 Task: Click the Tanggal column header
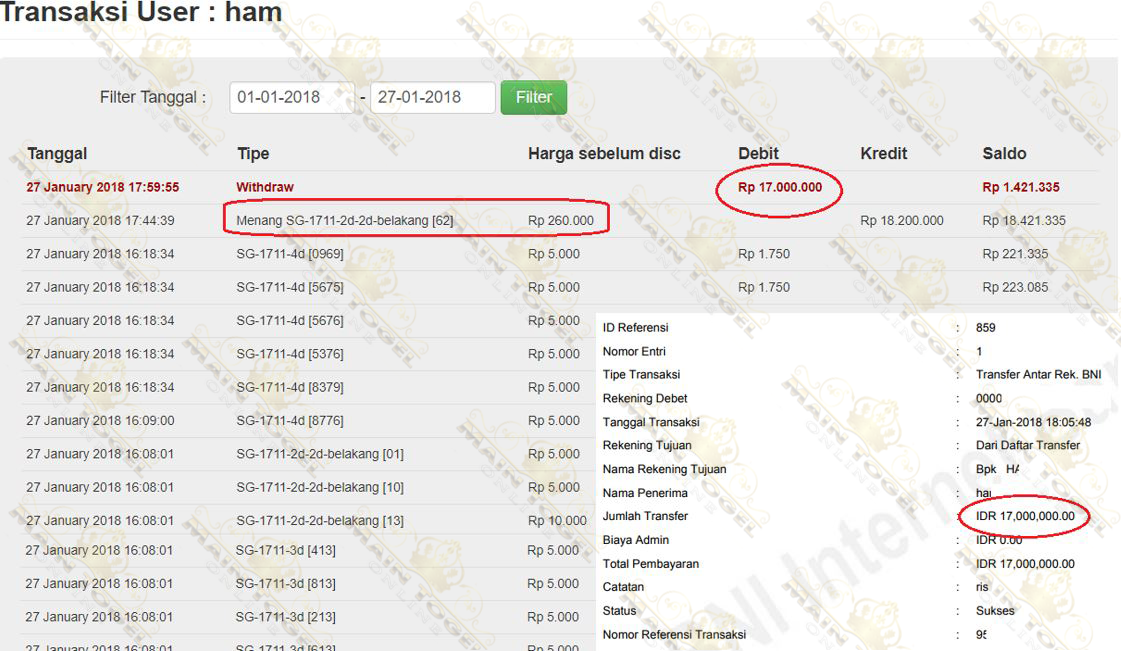point(57,153)
